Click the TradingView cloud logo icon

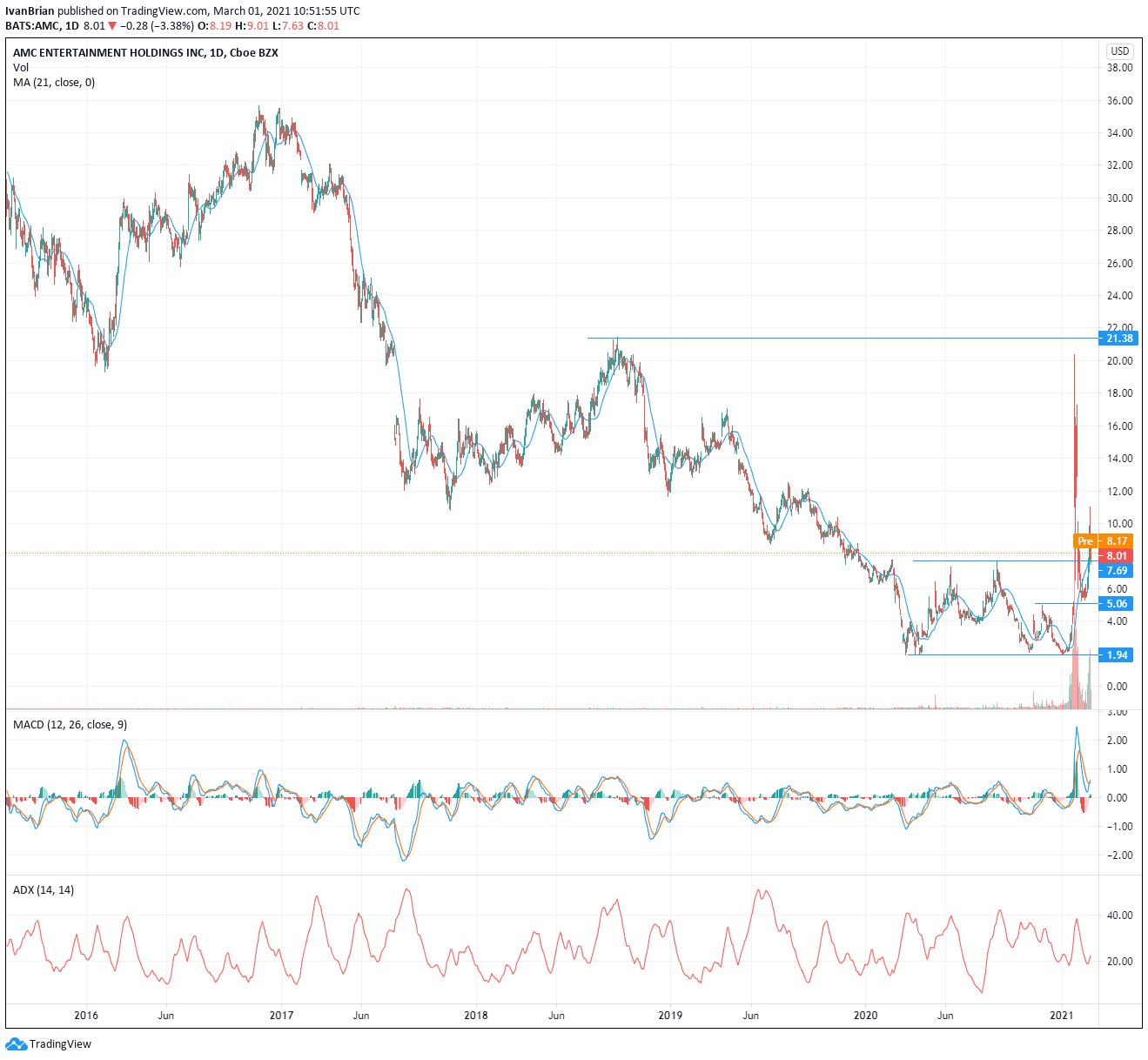coord(16,1043)
